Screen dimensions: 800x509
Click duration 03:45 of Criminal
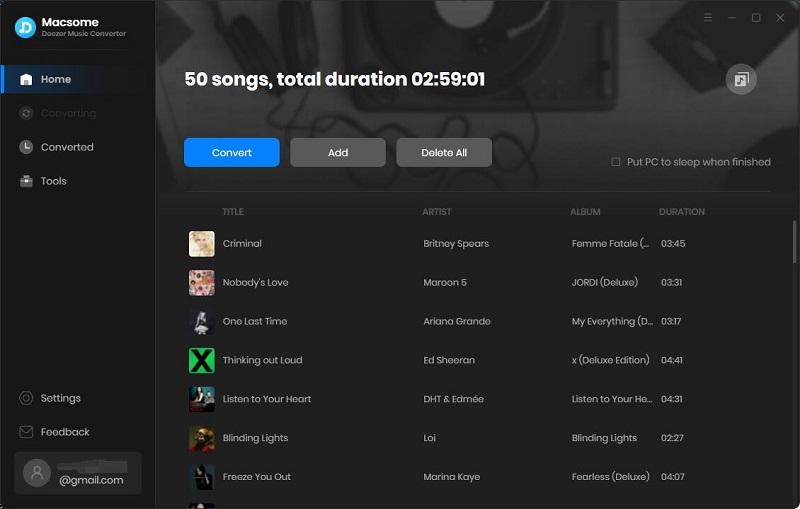click(673, 244)
